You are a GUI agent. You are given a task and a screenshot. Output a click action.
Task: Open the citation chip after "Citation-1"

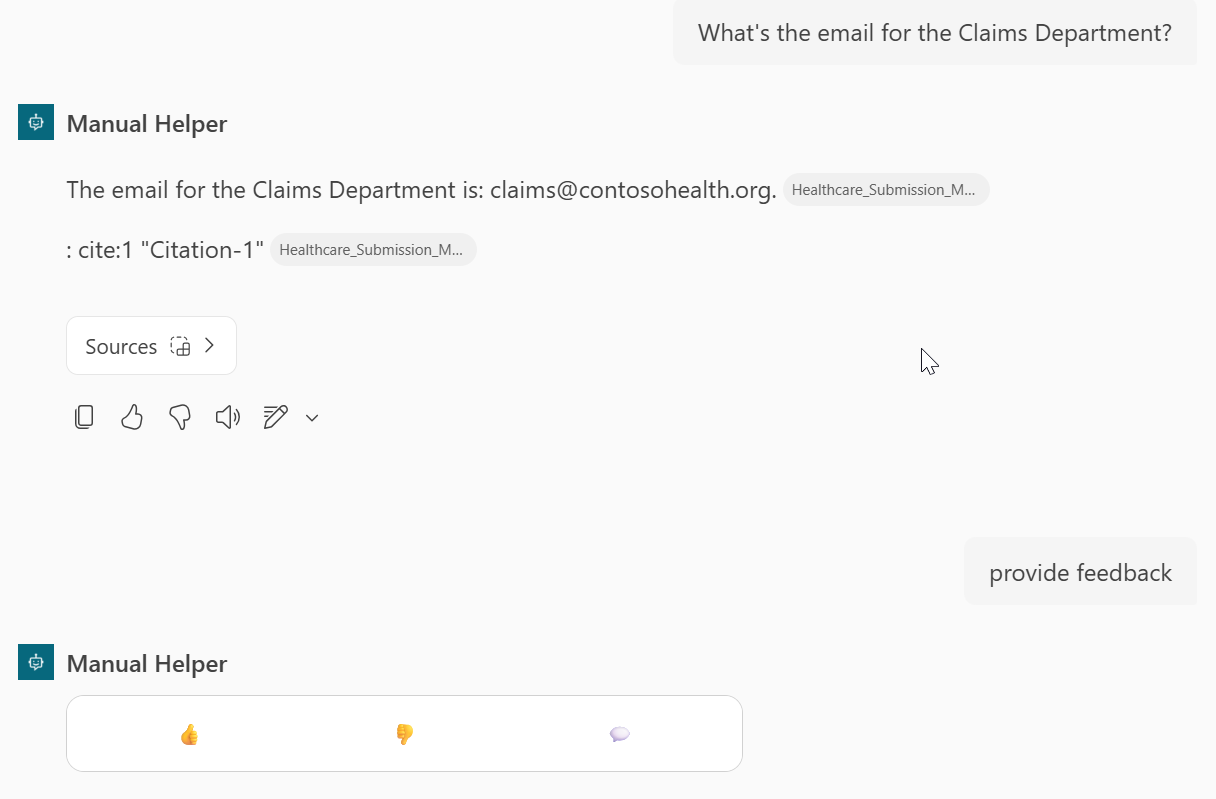(x=372, y=250)
